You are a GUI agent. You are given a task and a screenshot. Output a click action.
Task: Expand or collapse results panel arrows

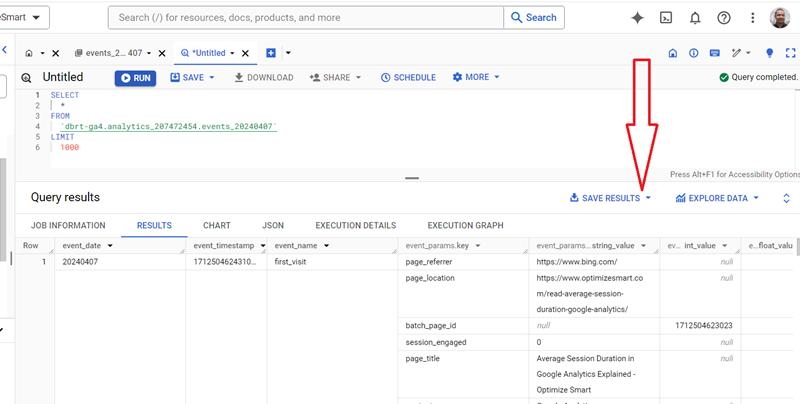pos(786,198)
